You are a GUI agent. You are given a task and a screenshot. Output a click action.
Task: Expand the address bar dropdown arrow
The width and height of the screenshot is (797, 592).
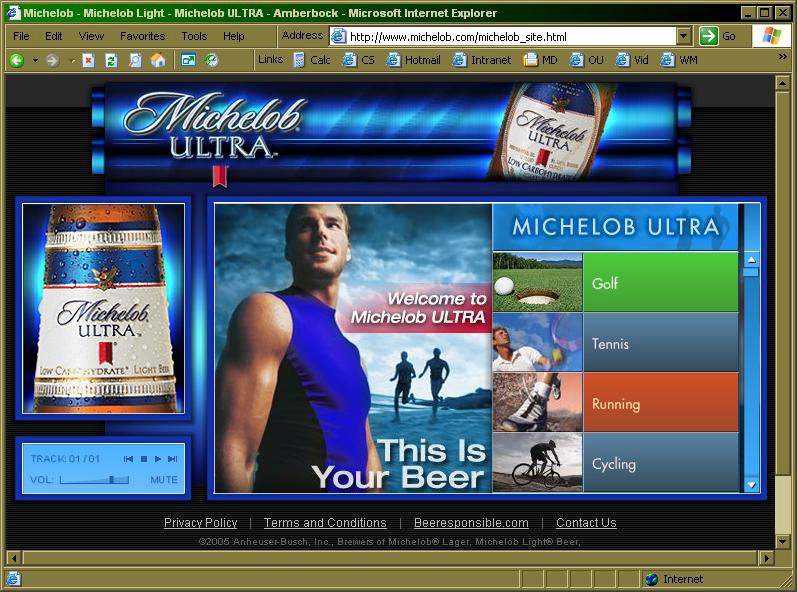(684, 36)
